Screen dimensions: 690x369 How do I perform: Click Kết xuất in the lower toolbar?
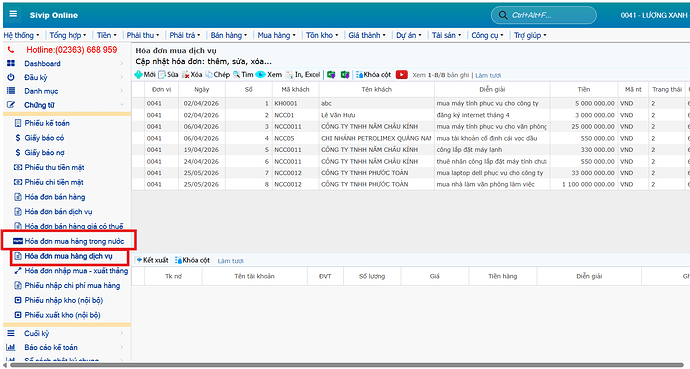pos(152,260)
